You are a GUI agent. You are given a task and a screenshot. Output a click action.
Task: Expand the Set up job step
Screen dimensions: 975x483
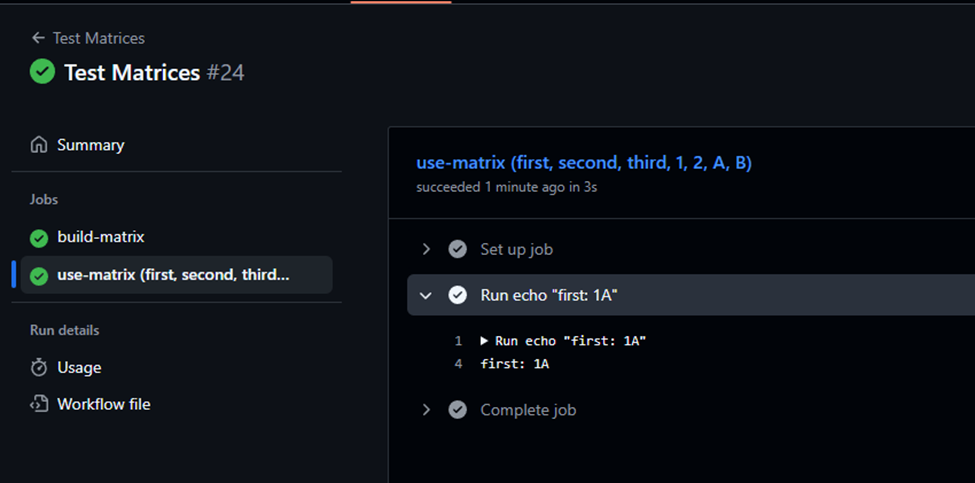(426, 249)
